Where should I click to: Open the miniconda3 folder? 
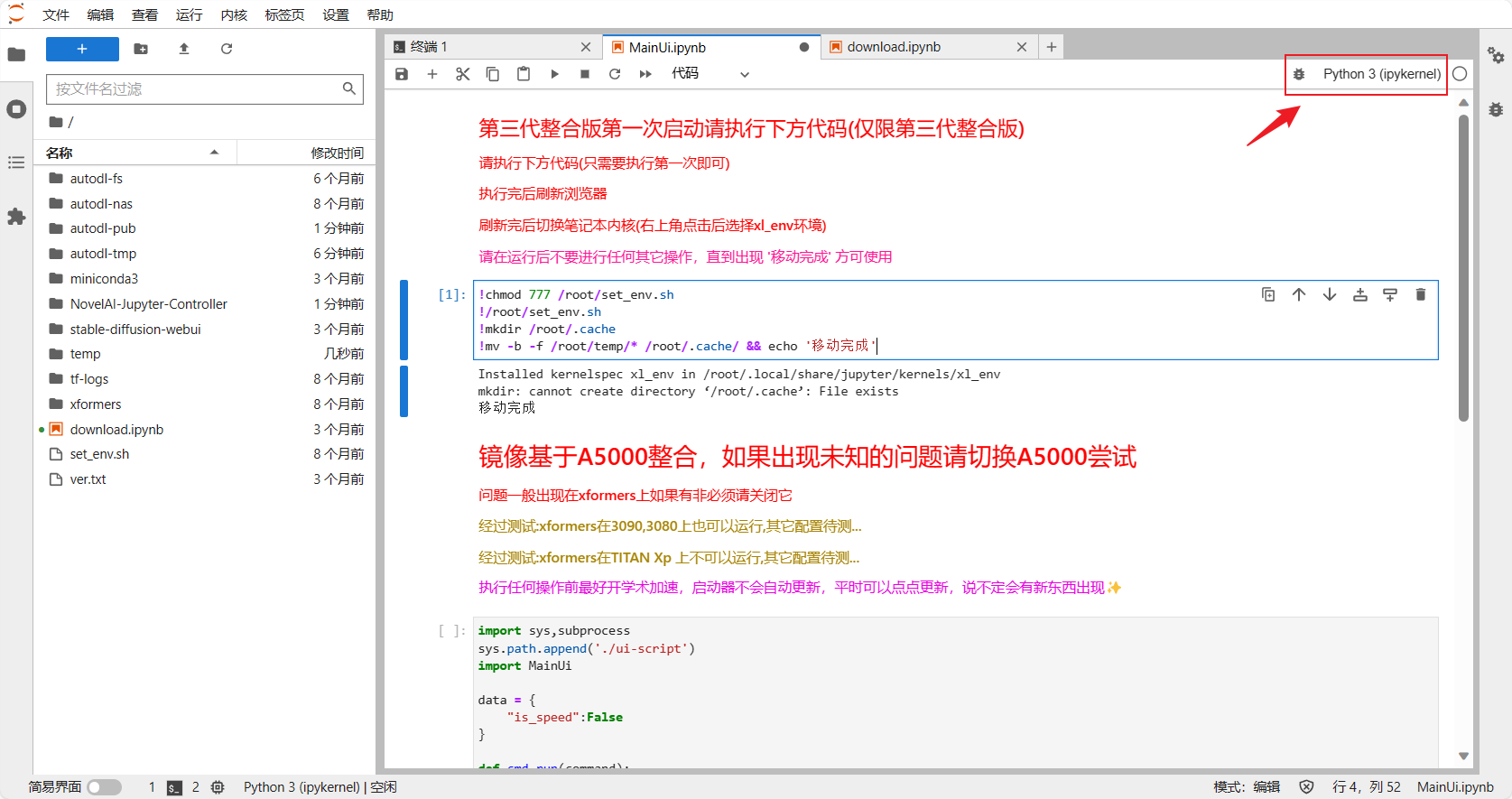pyautogui.click(x=205, y=279)
